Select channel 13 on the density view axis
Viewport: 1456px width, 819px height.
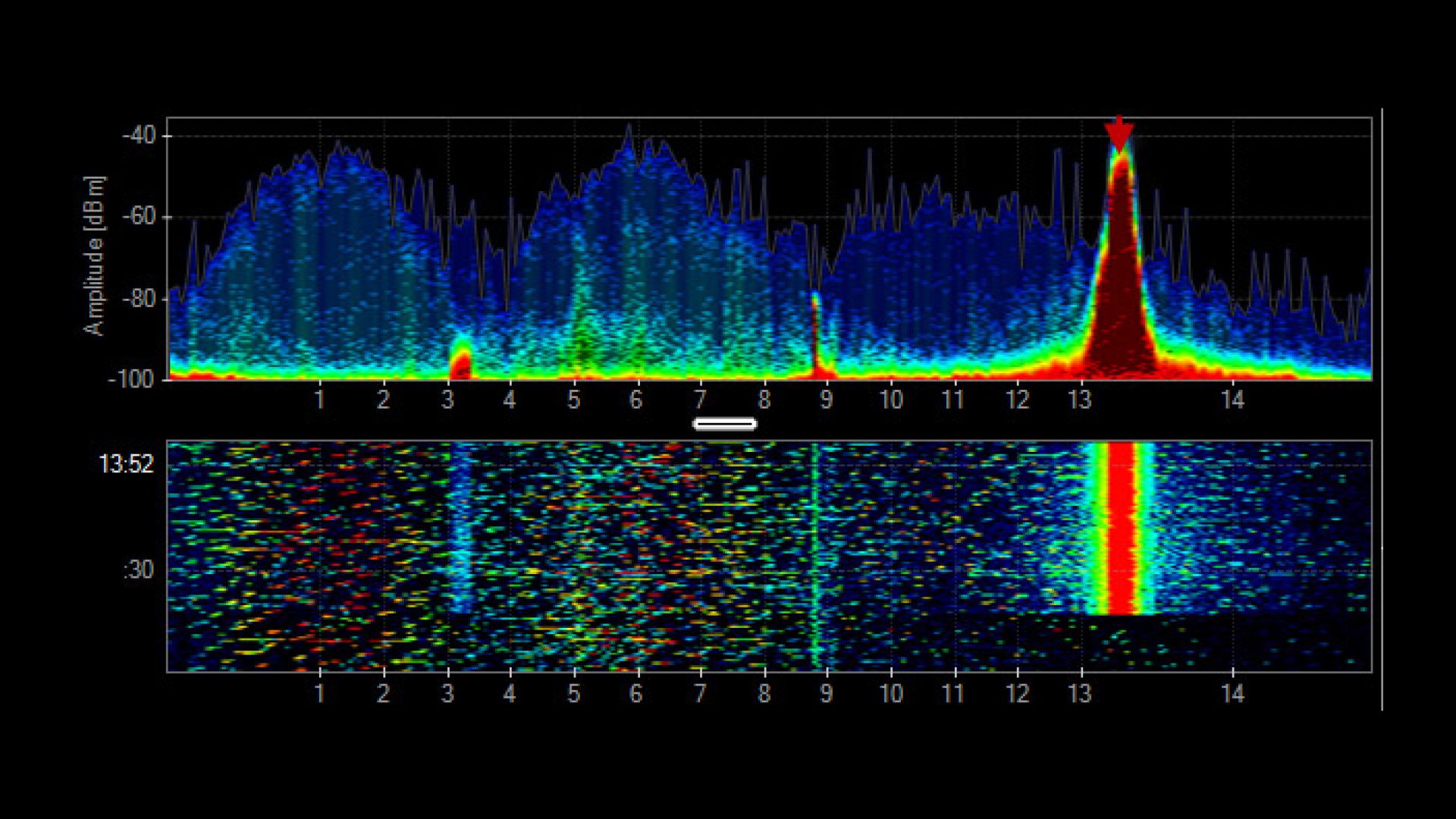pyautogui.click(x=1080, y=399)
